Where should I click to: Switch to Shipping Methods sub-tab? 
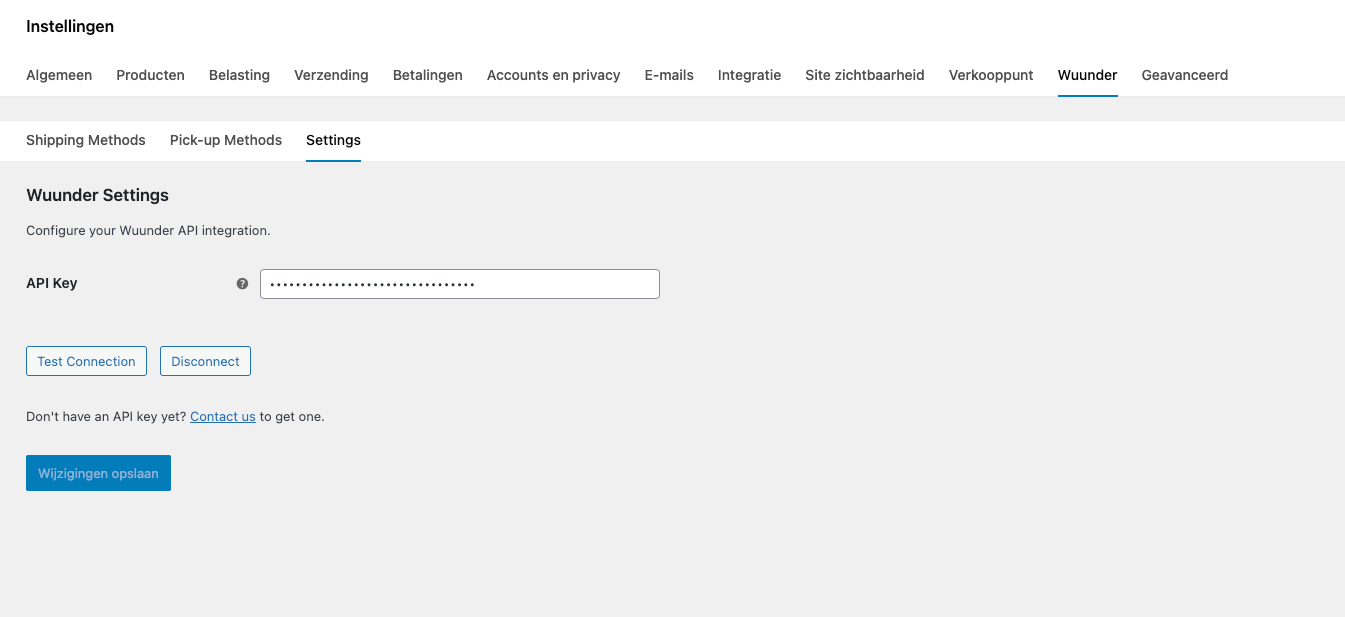[x=86, y=140]
